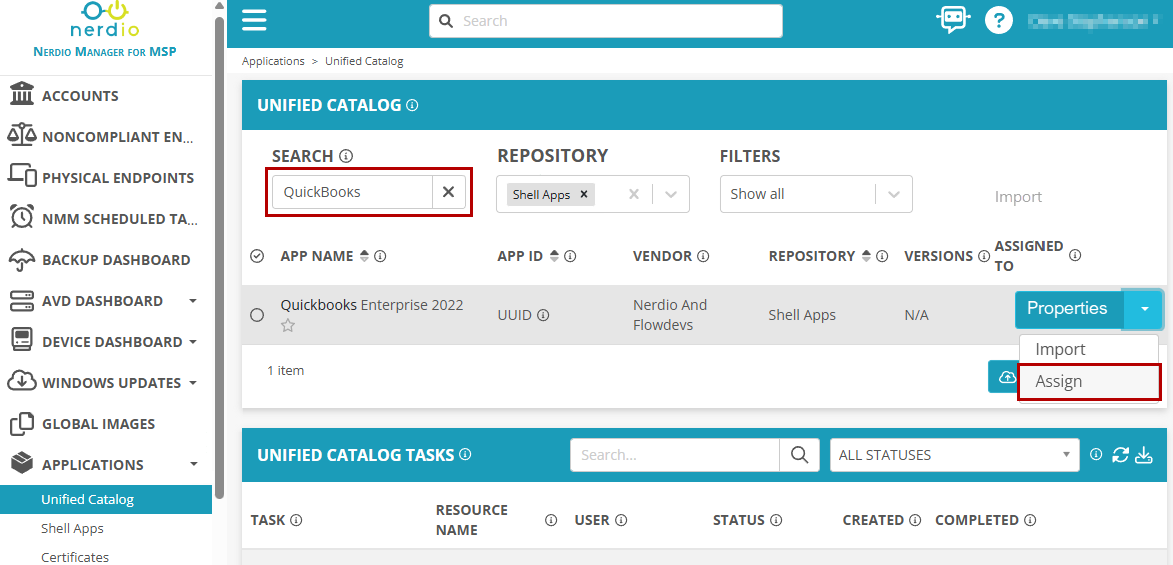Open the chatbot assistant icon
This screenshot has height=565, width=1173.
point(953,20)
